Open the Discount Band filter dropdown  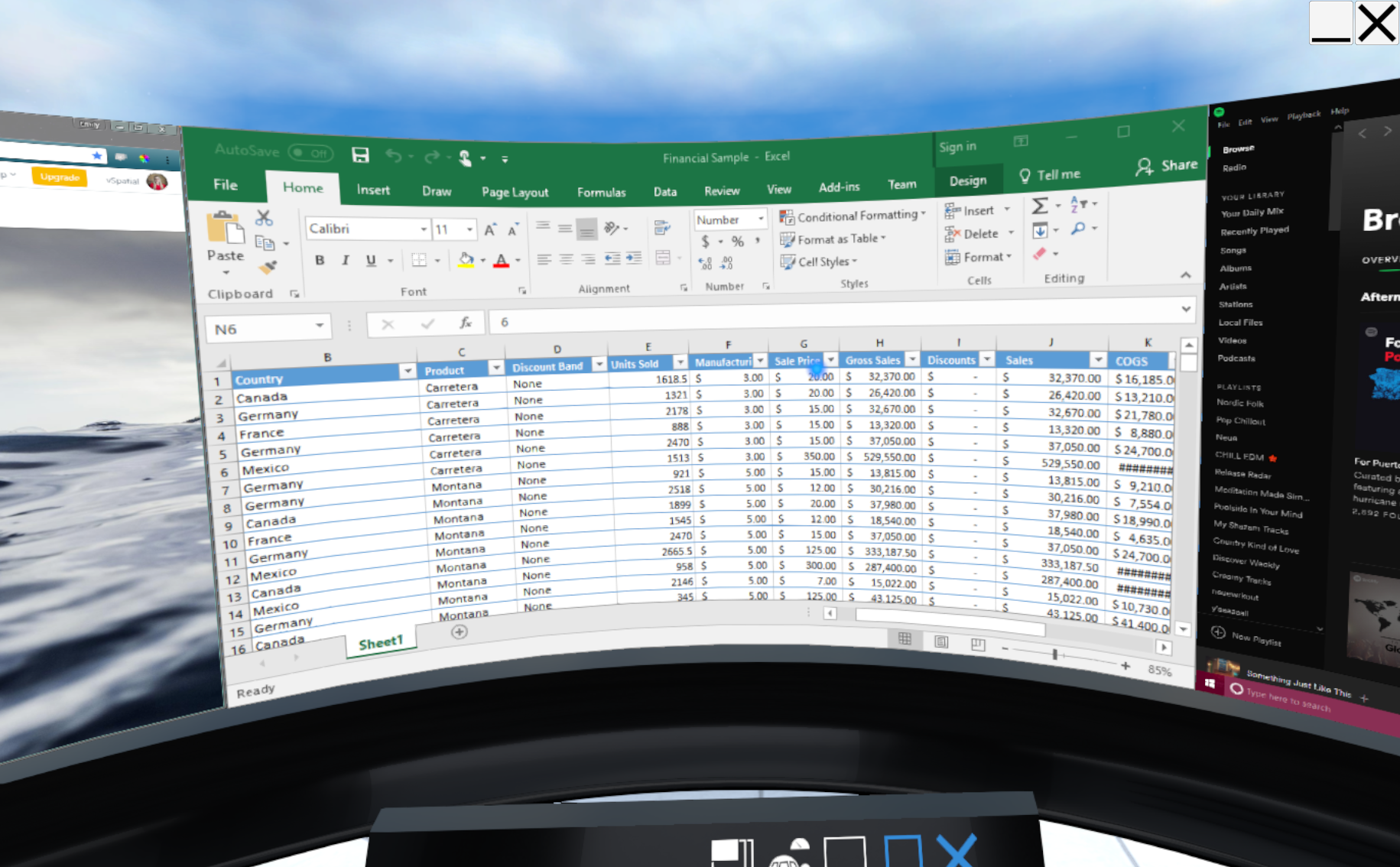[599, 364]
